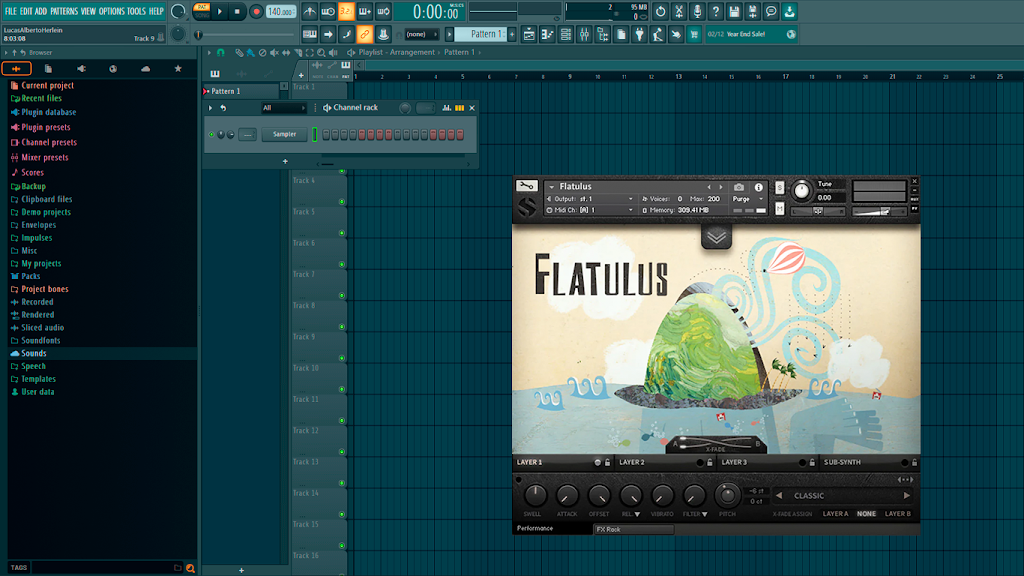Select X-Fade assign LAYER B
The image size is (1024, 576).
[x=897, y=514]
